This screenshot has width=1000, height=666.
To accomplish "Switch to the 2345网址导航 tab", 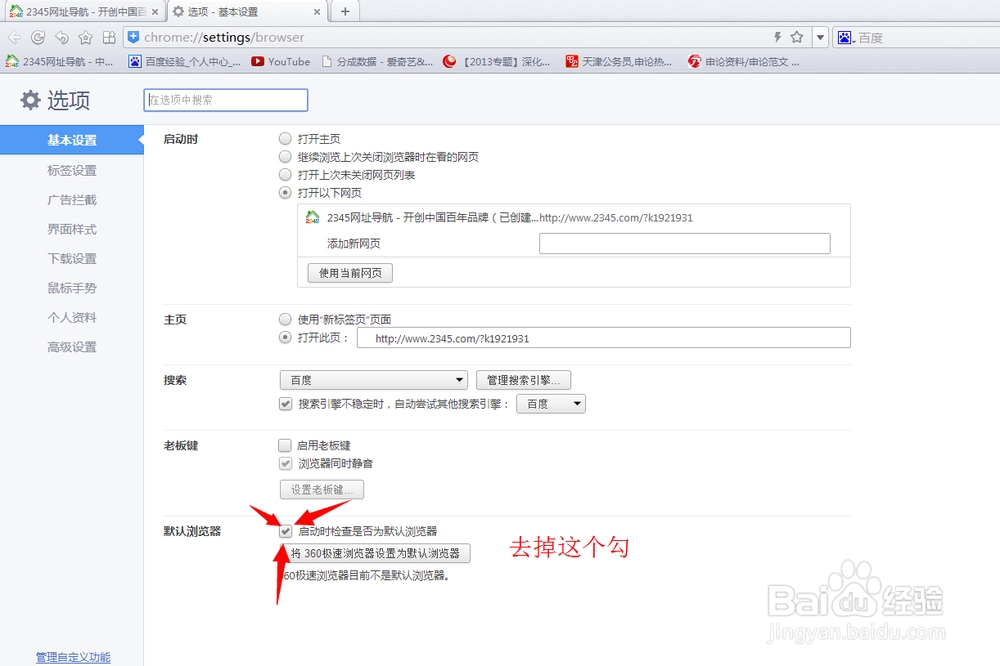I will [x=84, y=11].
